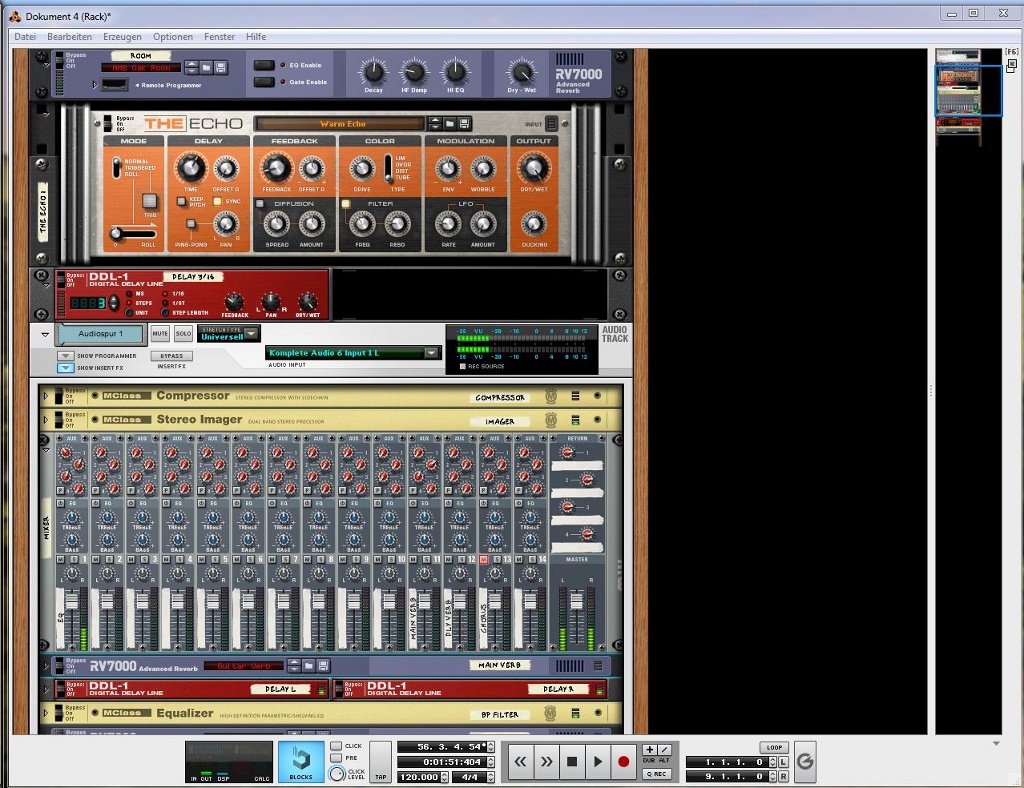Enable the CLICK checkbox in the transport

coord(336,746)
